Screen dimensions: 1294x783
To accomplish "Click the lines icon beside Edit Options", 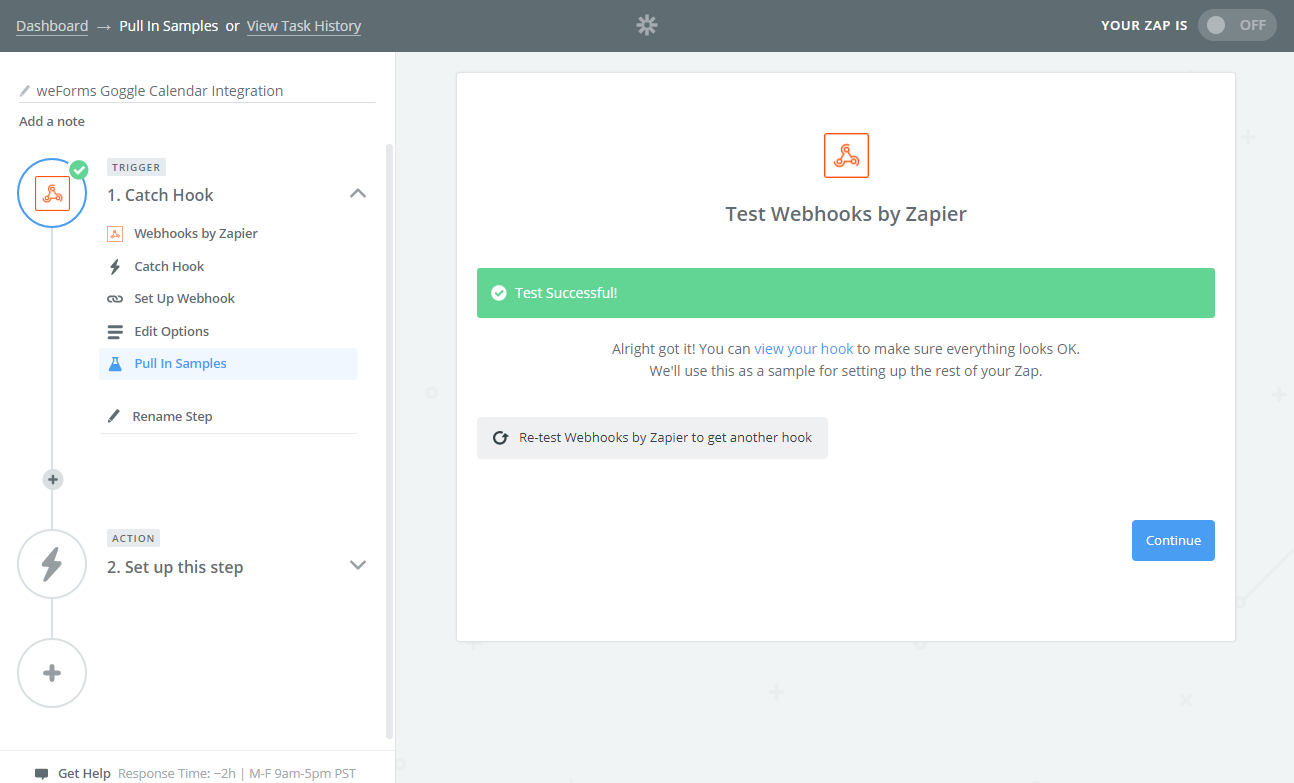I will tap(115, 332).
